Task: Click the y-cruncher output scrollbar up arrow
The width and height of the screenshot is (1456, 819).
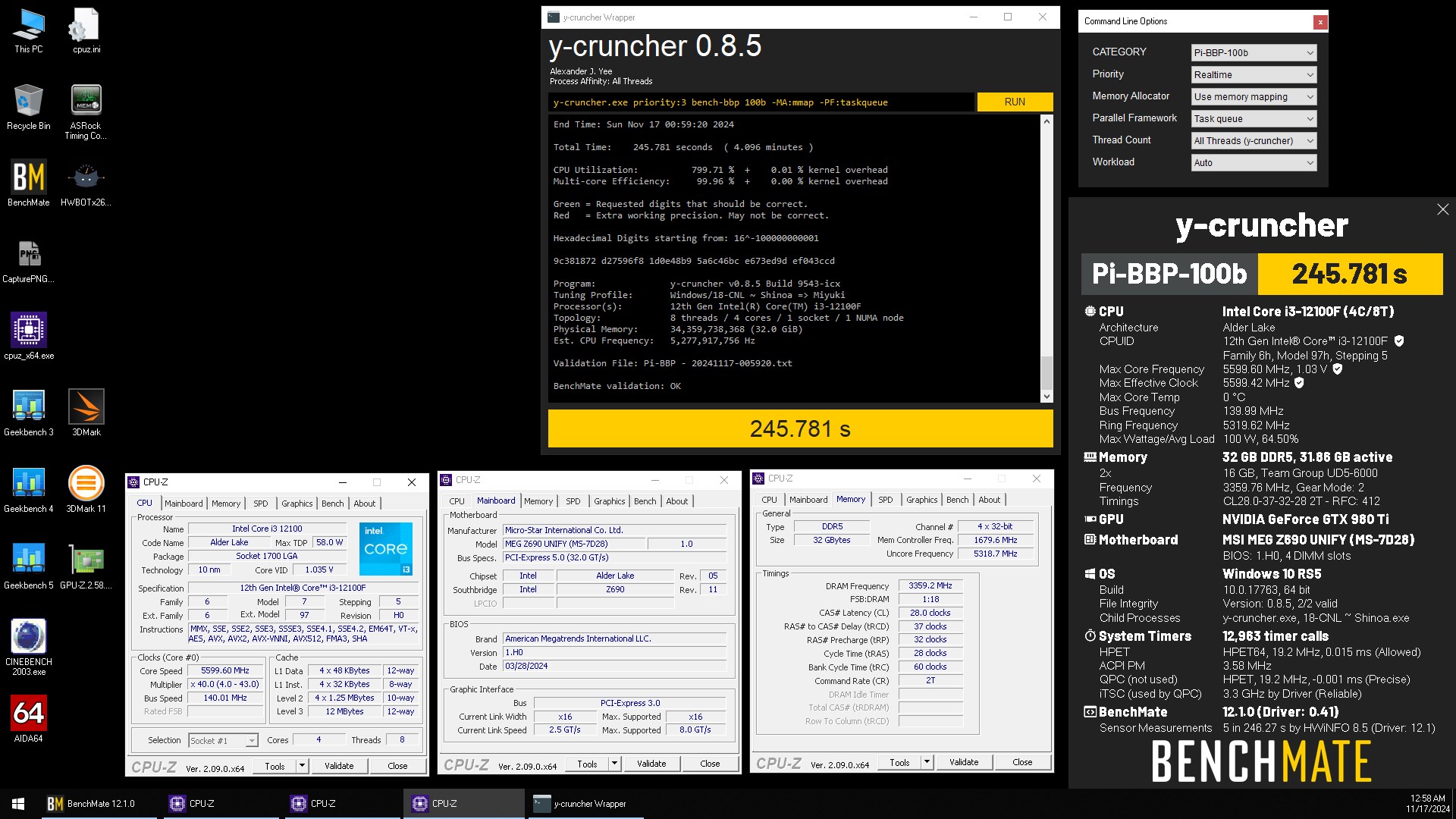Action: (x=1046, y=121)
